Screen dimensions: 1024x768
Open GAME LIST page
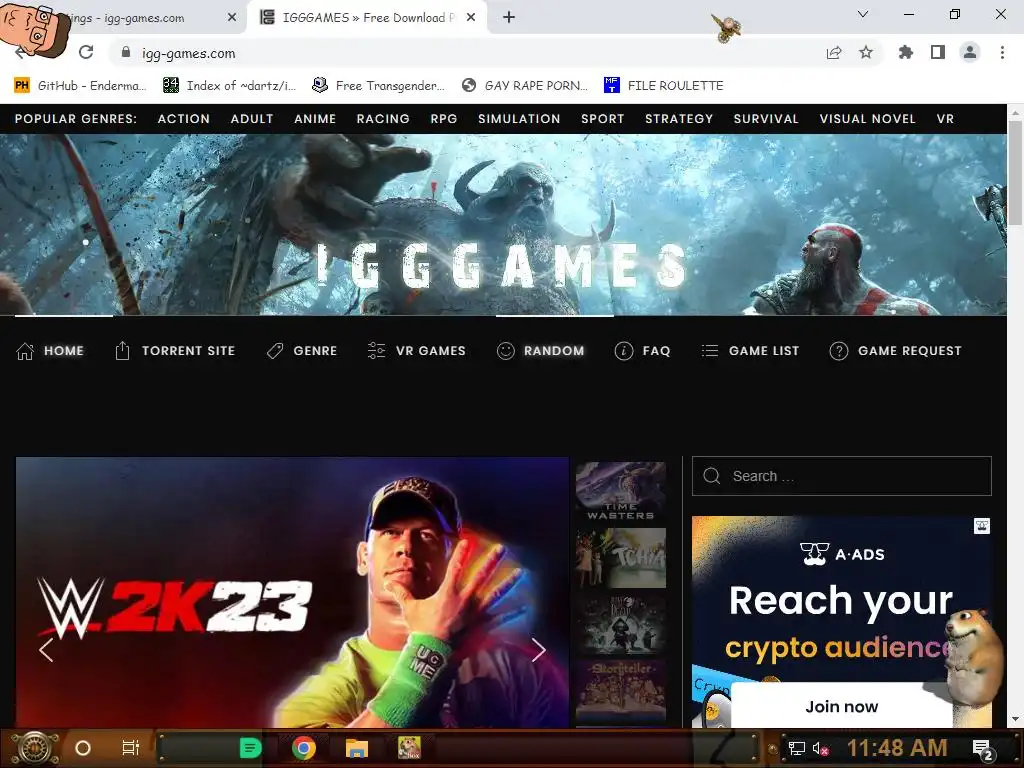coord(750,351)
